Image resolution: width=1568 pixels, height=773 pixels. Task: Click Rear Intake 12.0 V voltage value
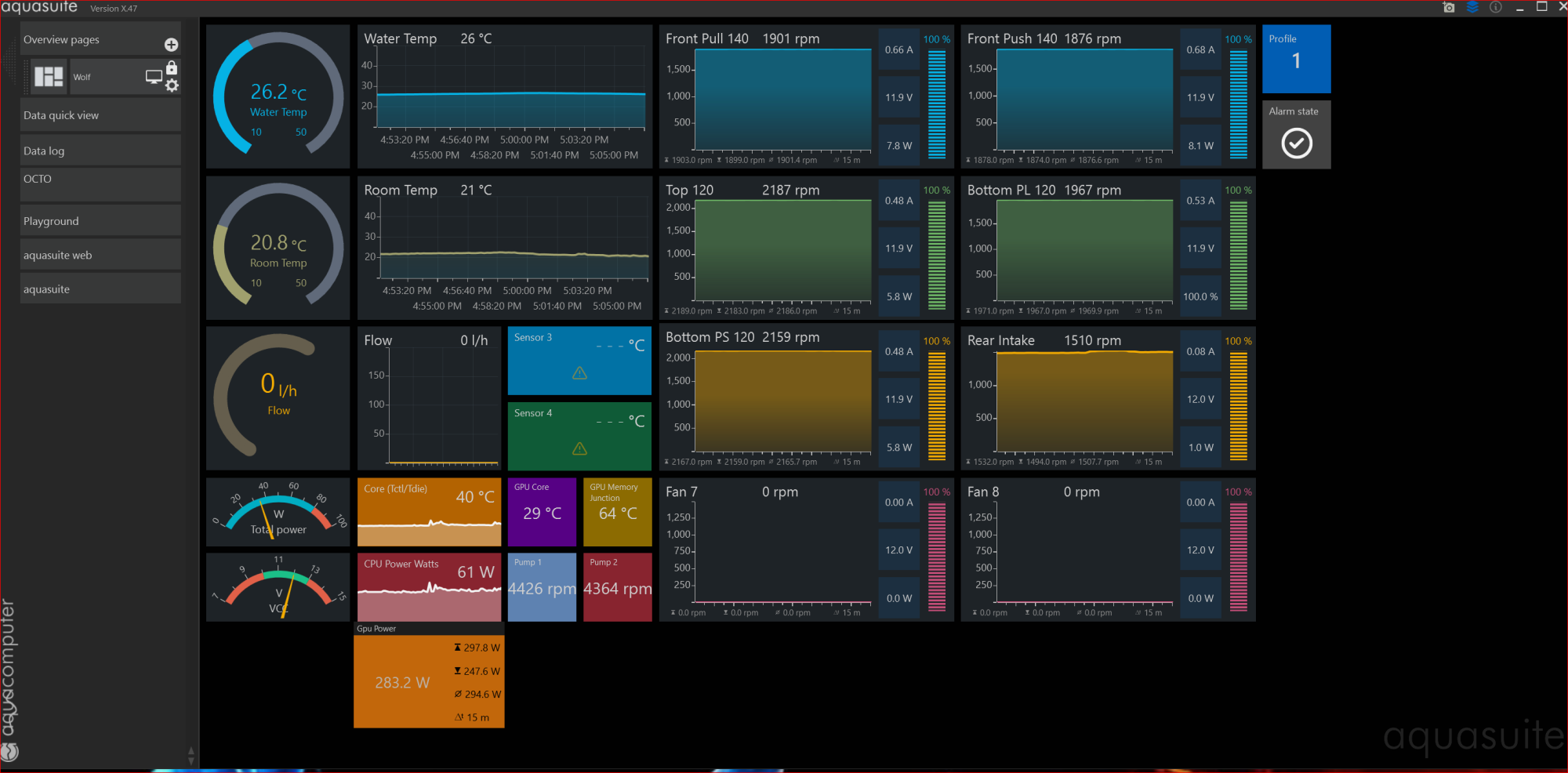(1200, 399)
